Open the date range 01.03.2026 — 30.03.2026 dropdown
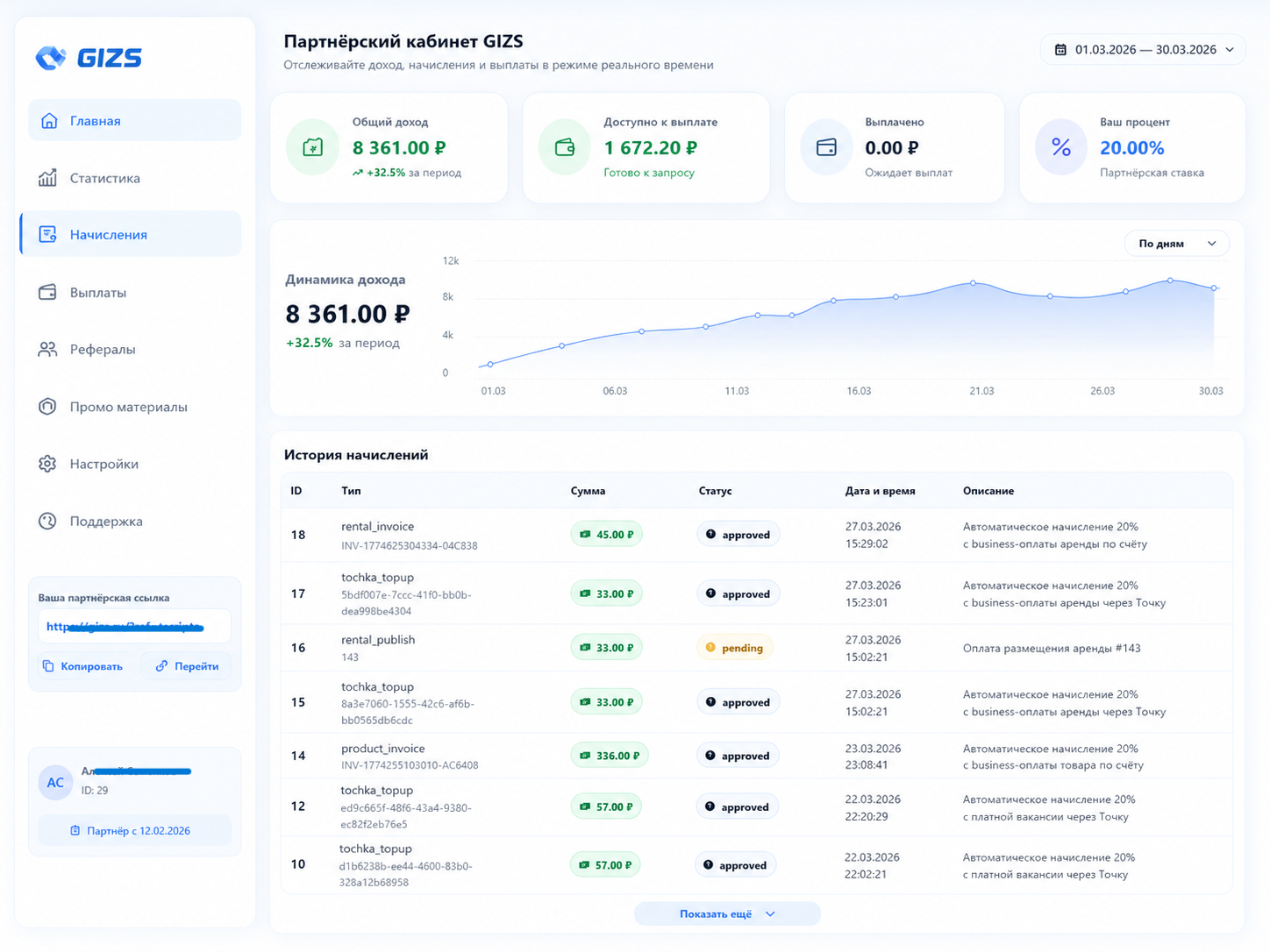 click(x=1143, y=50)
